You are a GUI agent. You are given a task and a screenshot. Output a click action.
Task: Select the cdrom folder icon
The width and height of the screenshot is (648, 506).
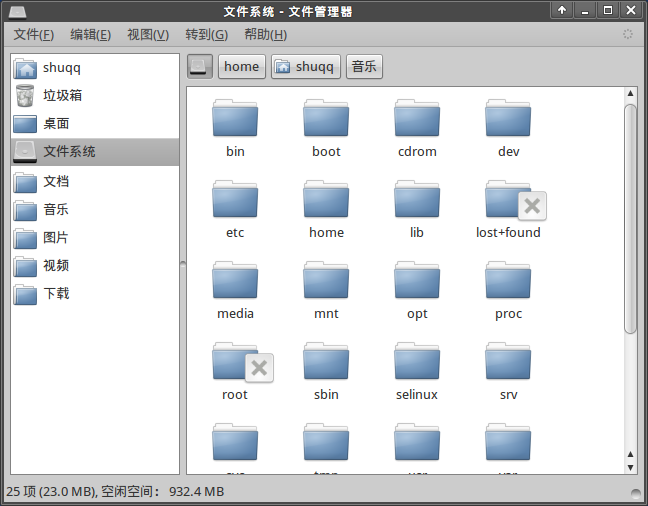click(x=417, y=118)
